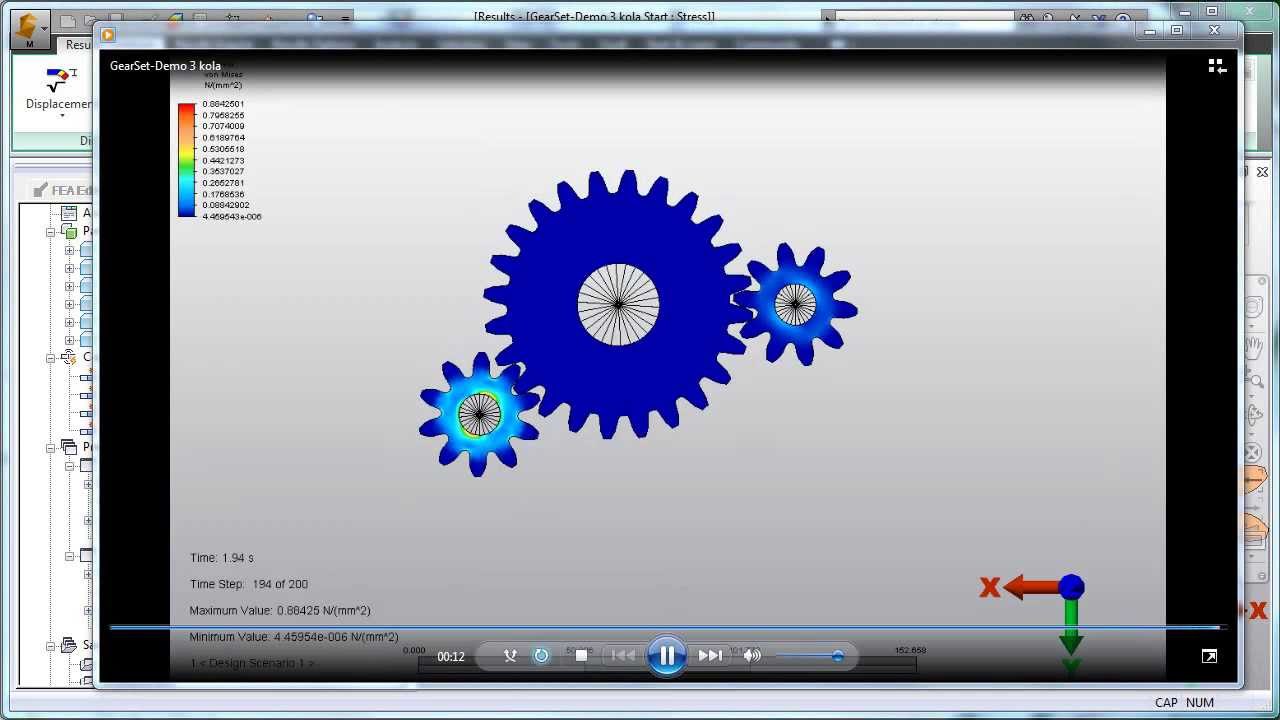Toggle shuffle mode in media player
Viewport: 1280px width, 720px height.
510,656
